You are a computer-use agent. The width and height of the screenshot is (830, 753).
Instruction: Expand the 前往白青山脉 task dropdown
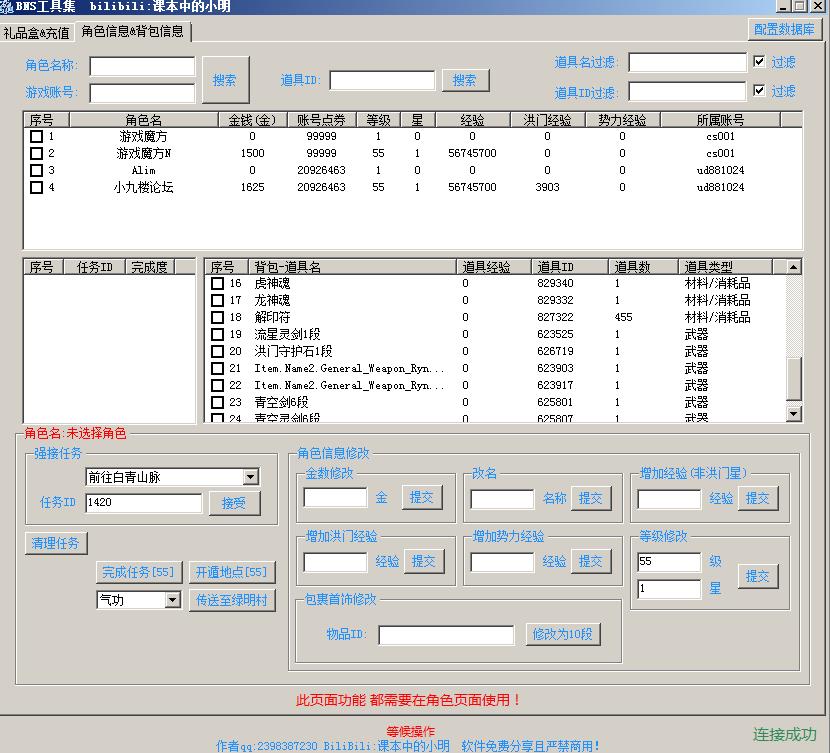[x=250, y=478]
